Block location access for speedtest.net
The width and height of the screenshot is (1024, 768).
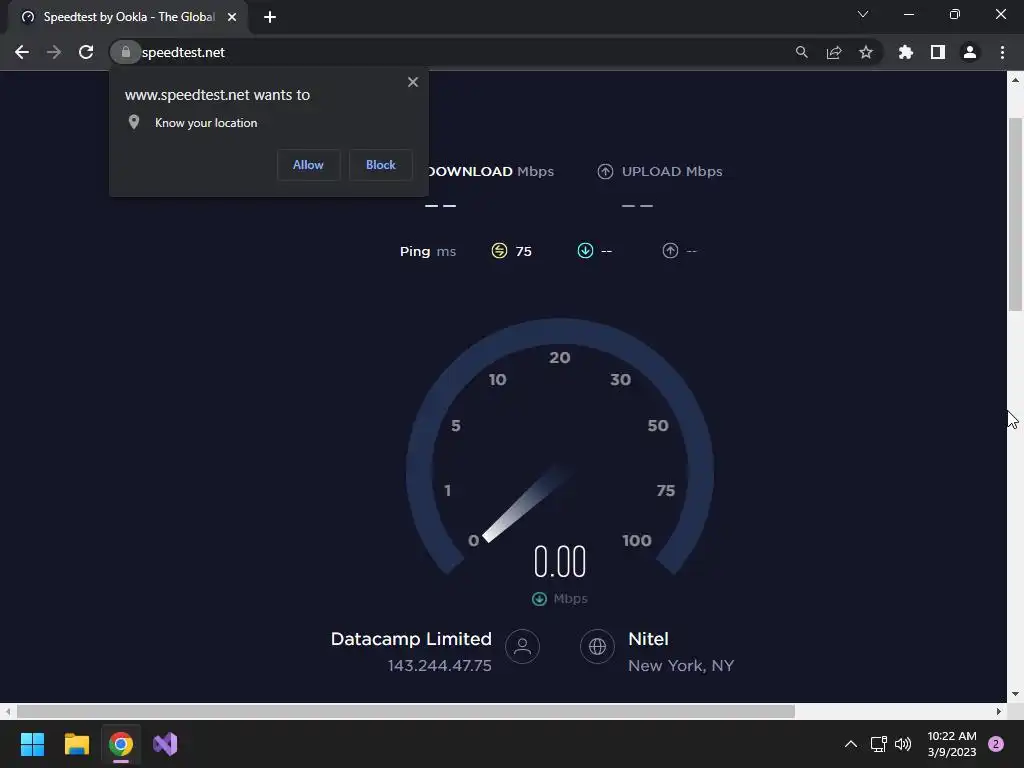381,165
